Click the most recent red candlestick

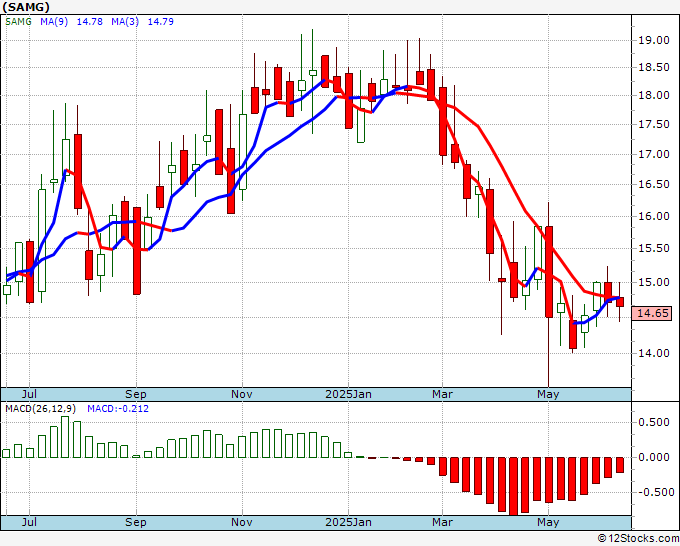(x=620, y=302)
